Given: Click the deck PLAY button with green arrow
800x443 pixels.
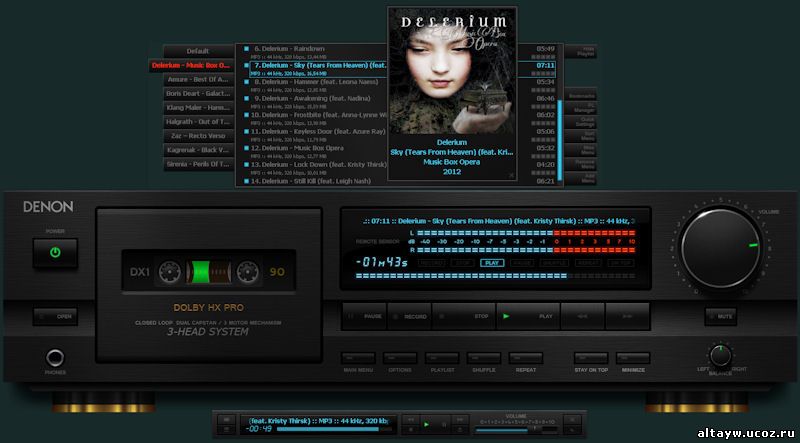Looking at the screenshot, I should point(528,316).
